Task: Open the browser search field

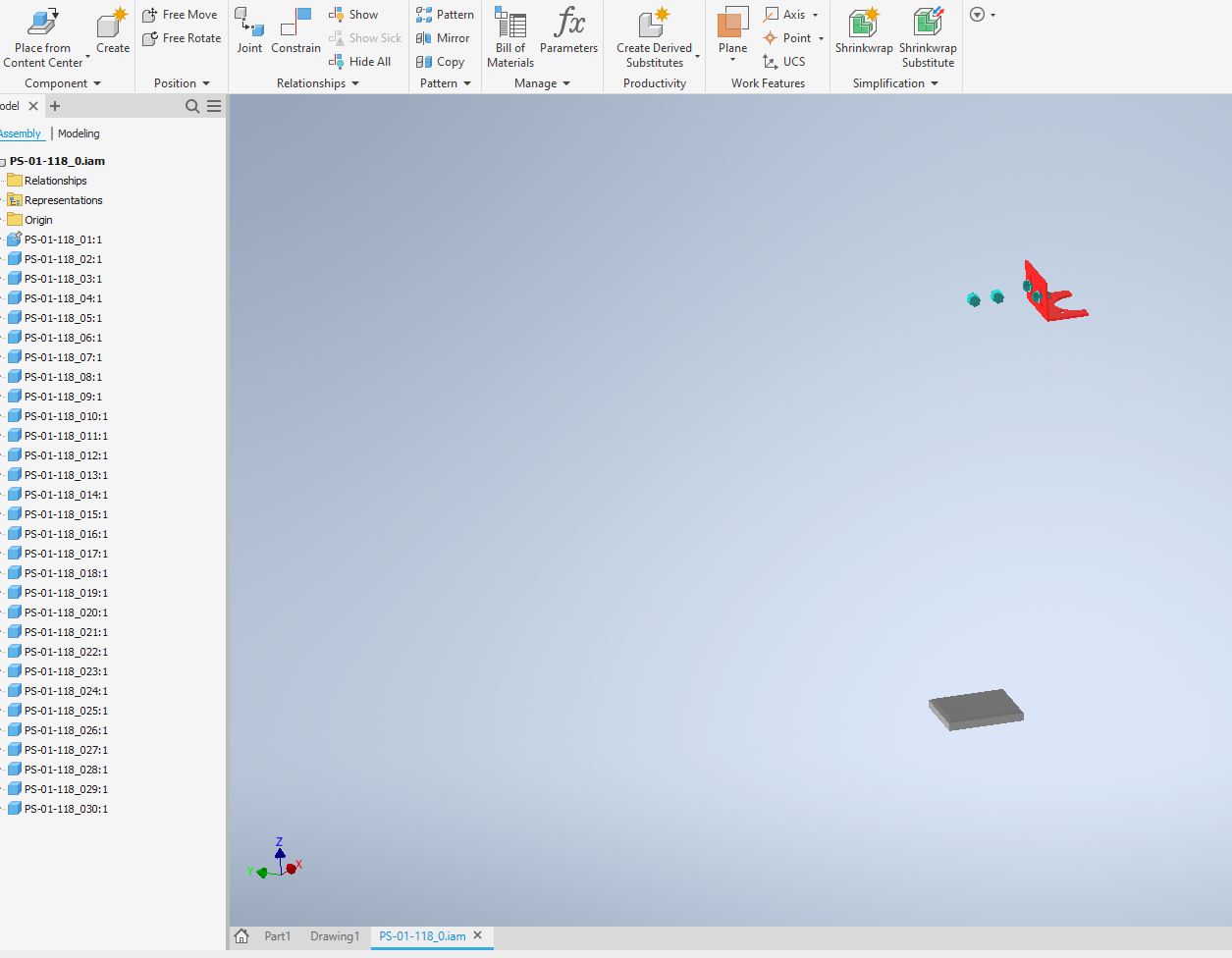Action: tap(192, 106)
